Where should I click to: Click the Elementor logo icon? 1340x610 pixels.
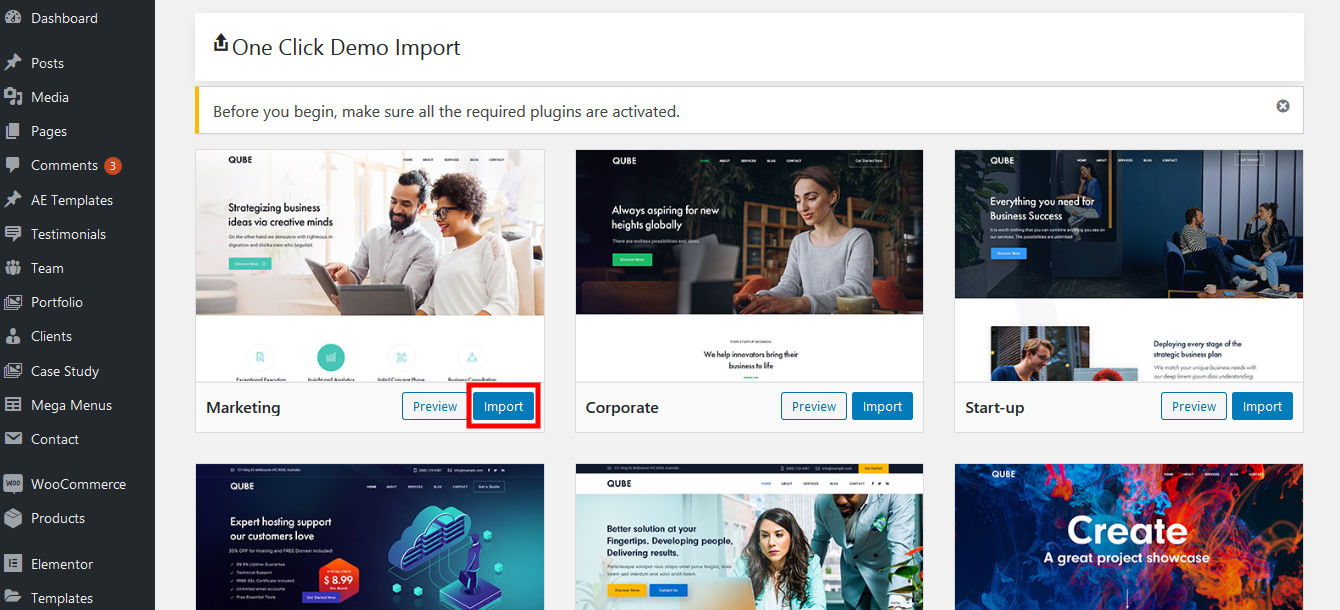pyautogui.click(x=13, y=564)
